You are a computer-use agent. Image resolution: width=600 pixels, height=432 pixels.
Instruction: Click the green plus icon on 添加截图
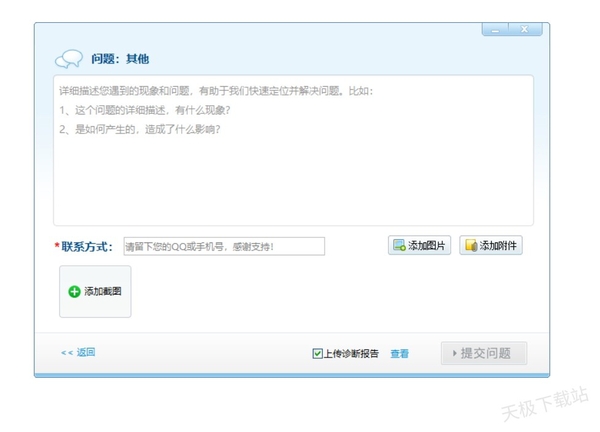click(x=74, y=292)
